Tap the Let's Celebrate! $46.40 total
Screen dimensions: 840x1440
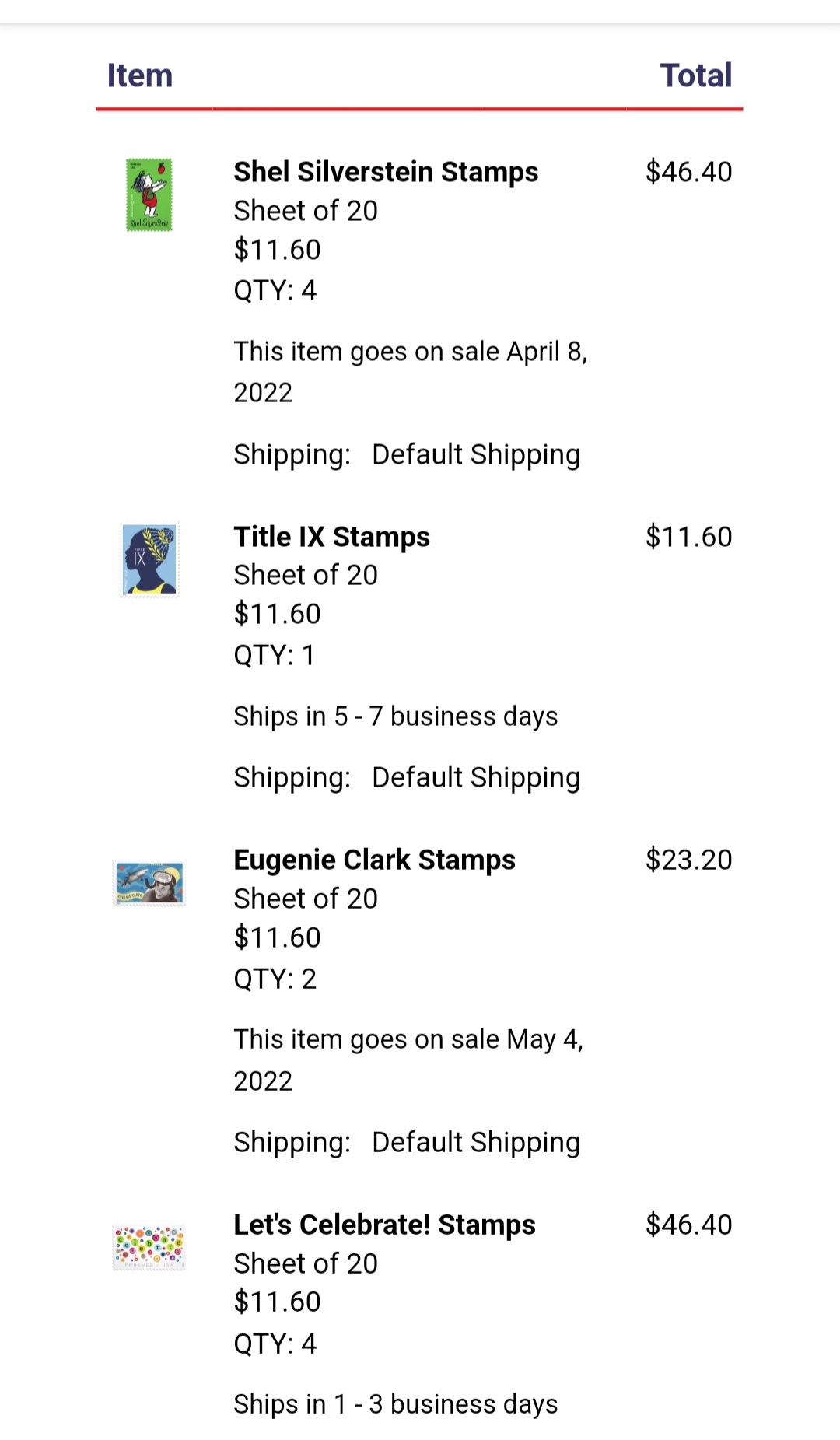[x=688, y=1225]
